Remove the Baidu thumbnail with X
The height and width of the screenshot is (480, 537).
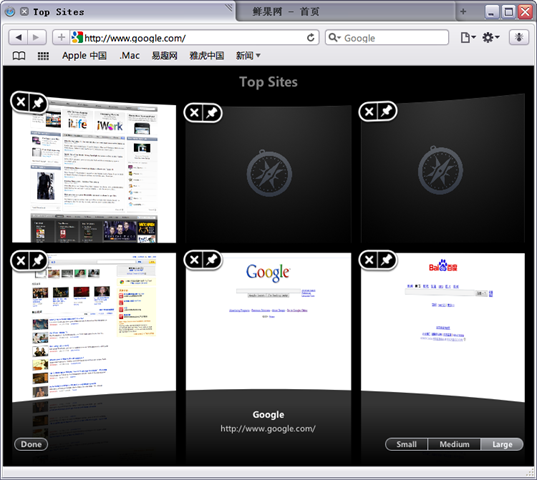369,260
